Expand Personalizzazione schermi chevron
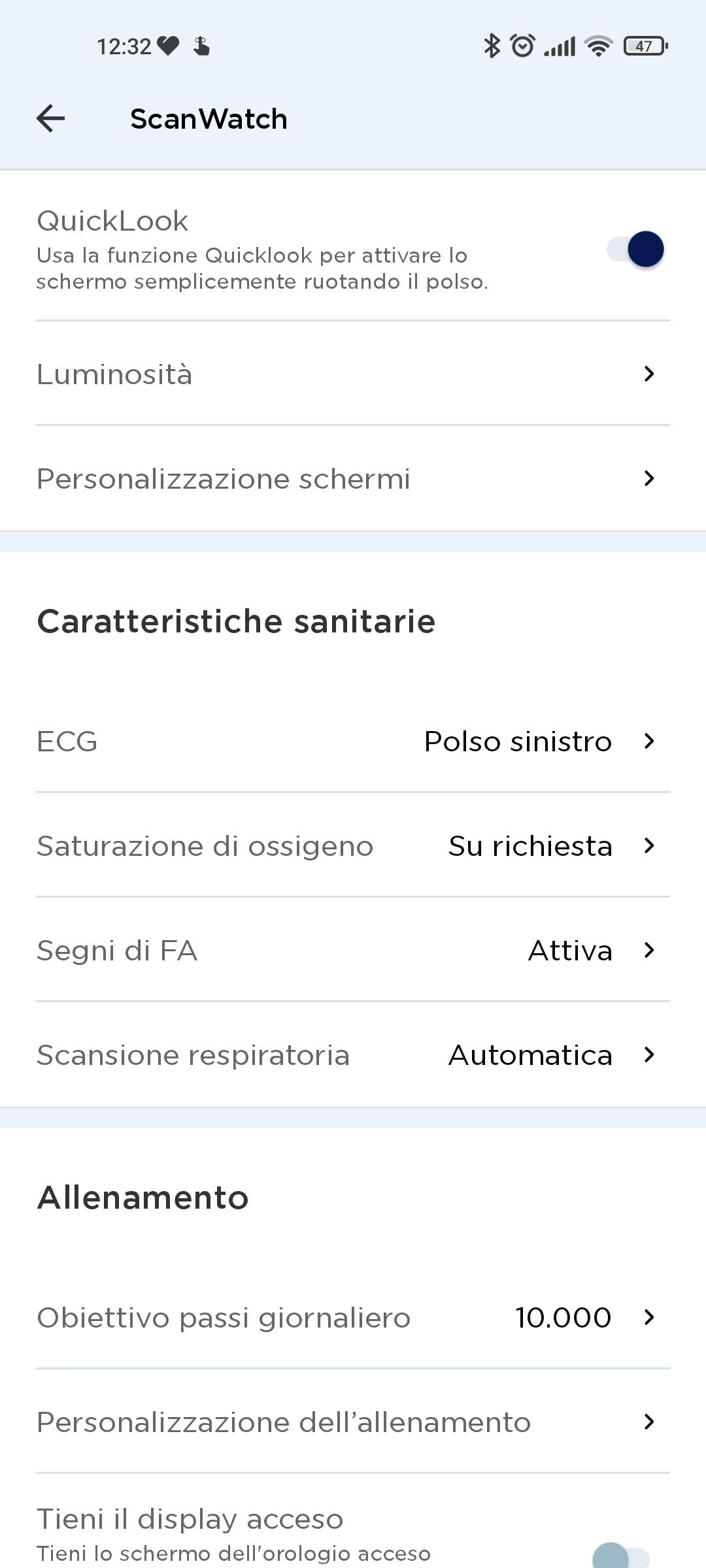The height and width of the screenshot is (1568, 706). point(648,478)
